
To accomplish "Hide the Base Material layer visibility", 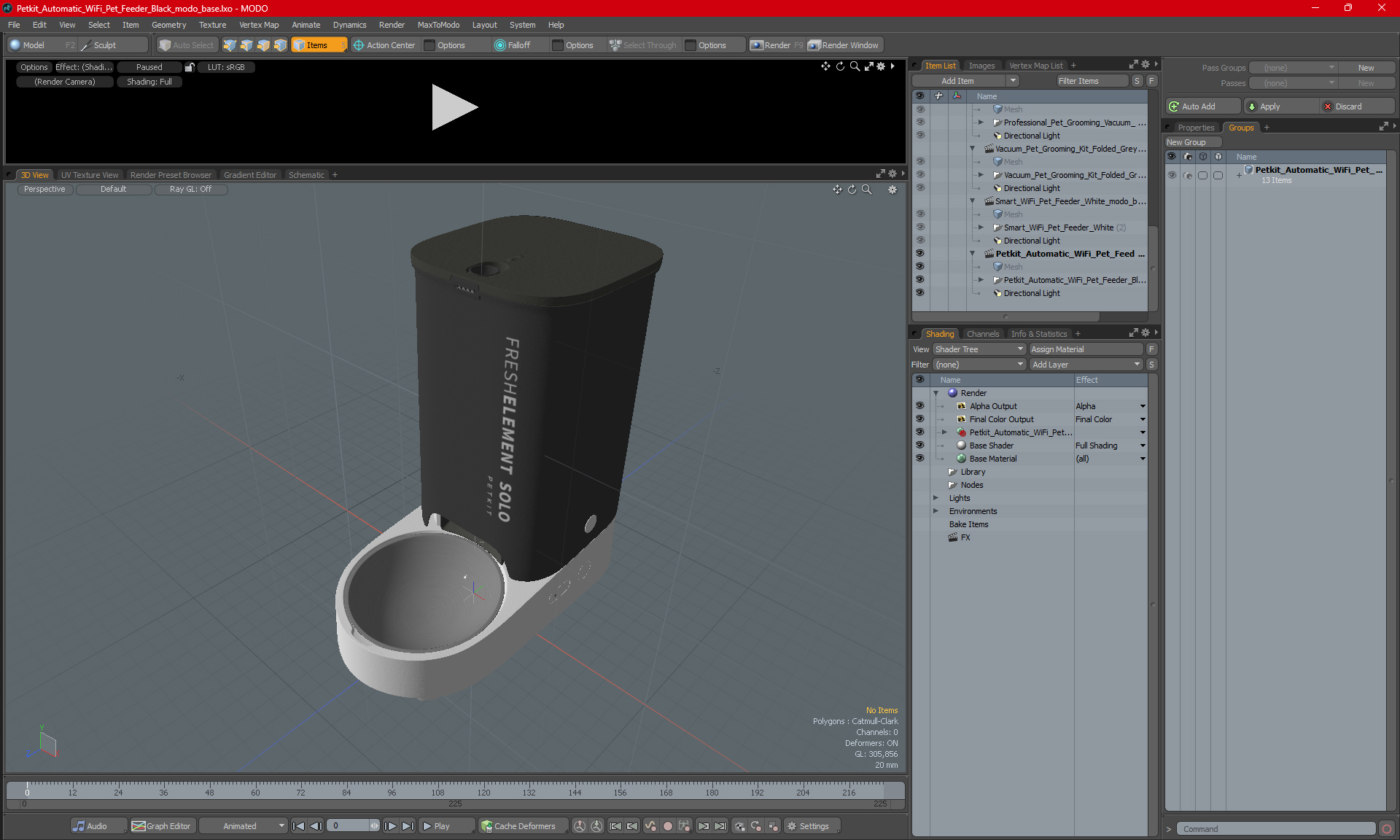I will pyautogui.click(x=919, y=459).
